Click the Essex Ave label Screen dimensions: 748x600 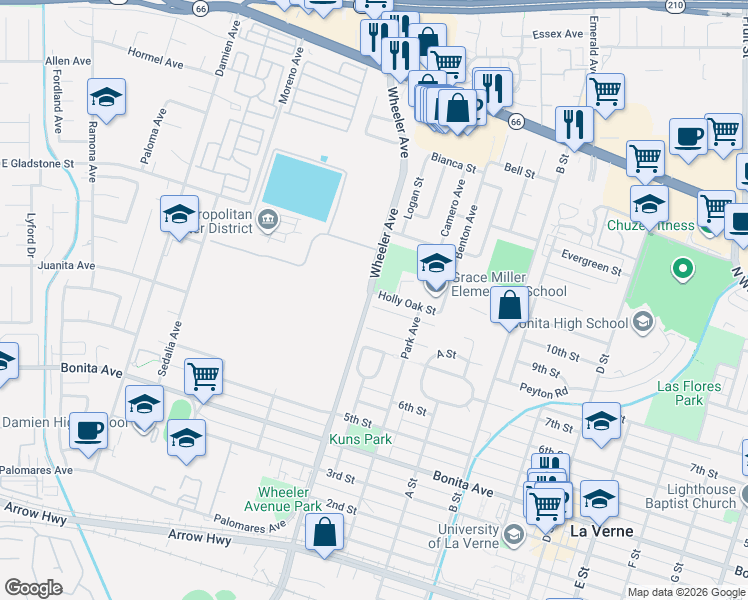[x=558, y=34]
